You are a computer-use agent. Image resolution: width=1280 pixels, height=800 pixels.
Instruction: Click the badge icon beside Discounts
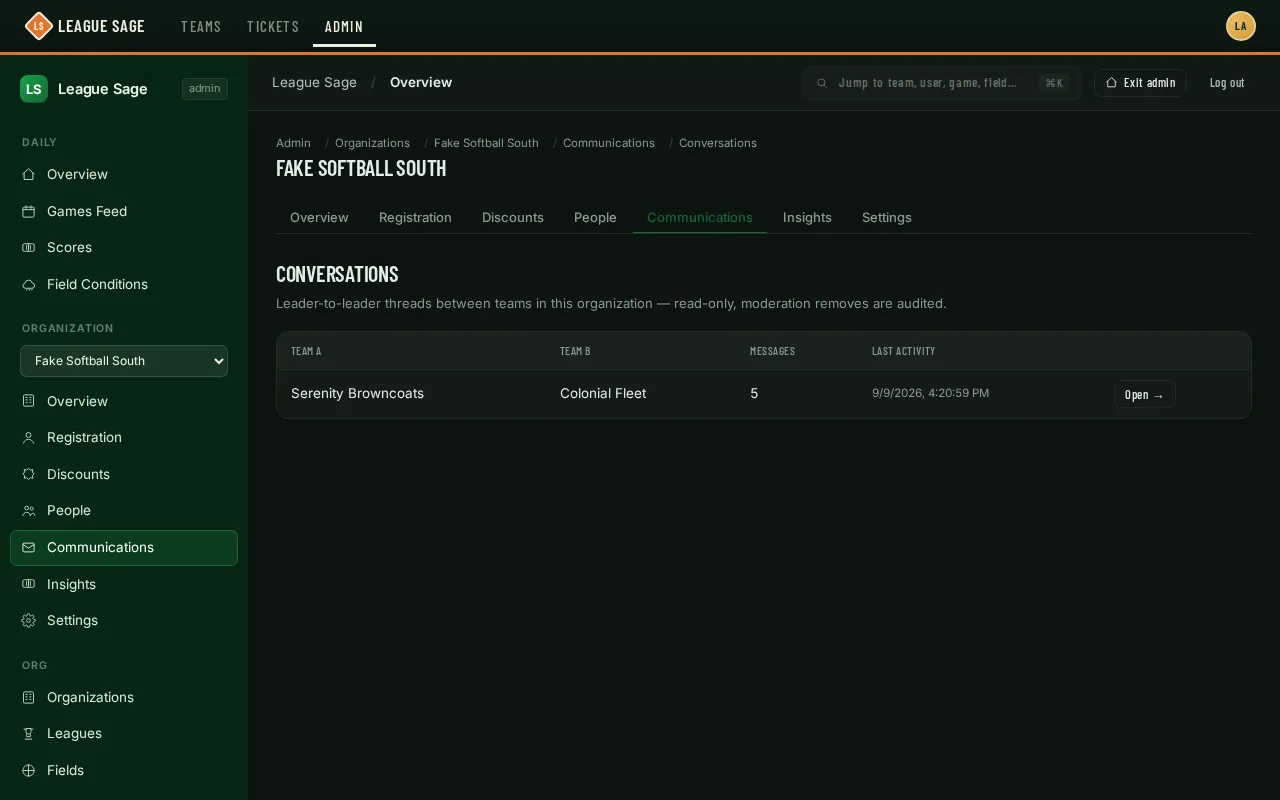tap(29, 475)
